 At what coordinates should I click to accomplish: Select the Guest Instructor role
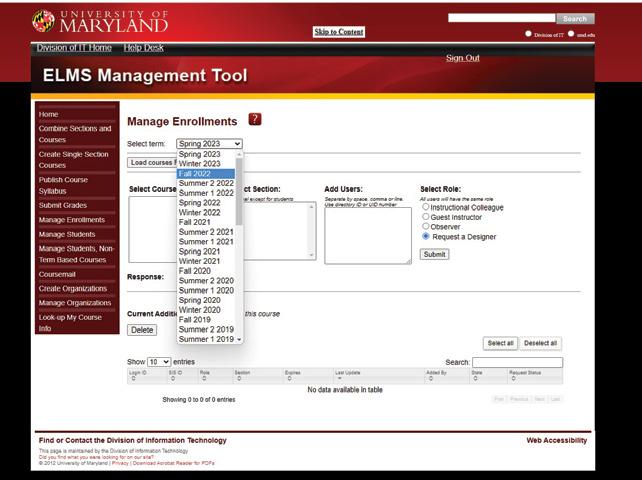(426, 217)
